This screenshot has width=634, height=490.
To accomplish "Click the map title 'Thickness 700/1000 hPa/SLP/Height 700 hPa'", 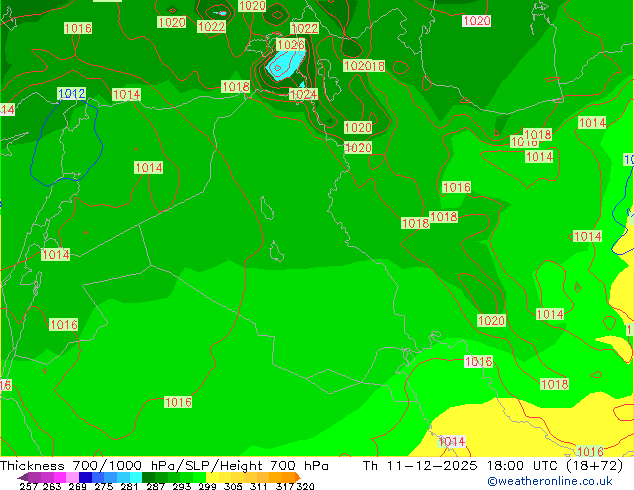I will 164,465.
